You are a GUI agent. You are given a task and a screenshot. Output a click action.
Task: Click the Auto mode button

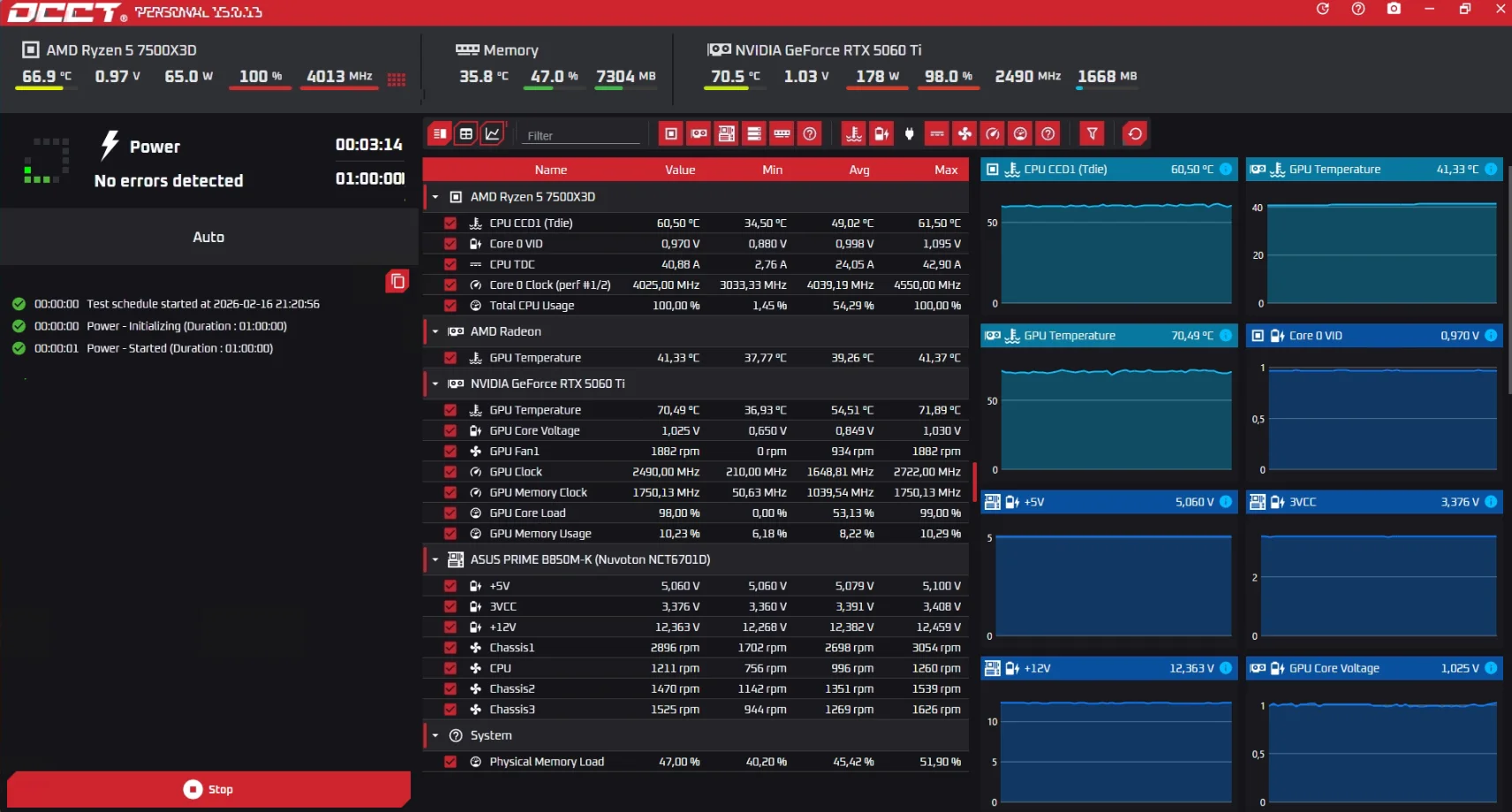pyautogui.click(x=208, y=237)
